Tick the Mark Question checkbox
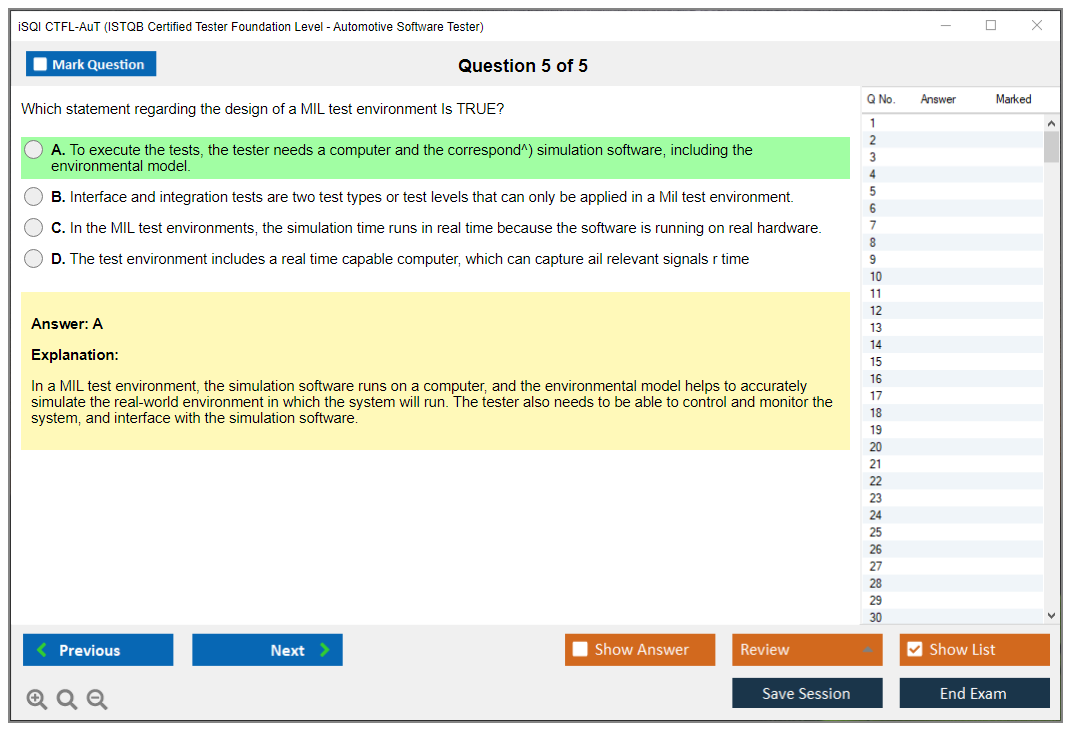 [41, 65]
